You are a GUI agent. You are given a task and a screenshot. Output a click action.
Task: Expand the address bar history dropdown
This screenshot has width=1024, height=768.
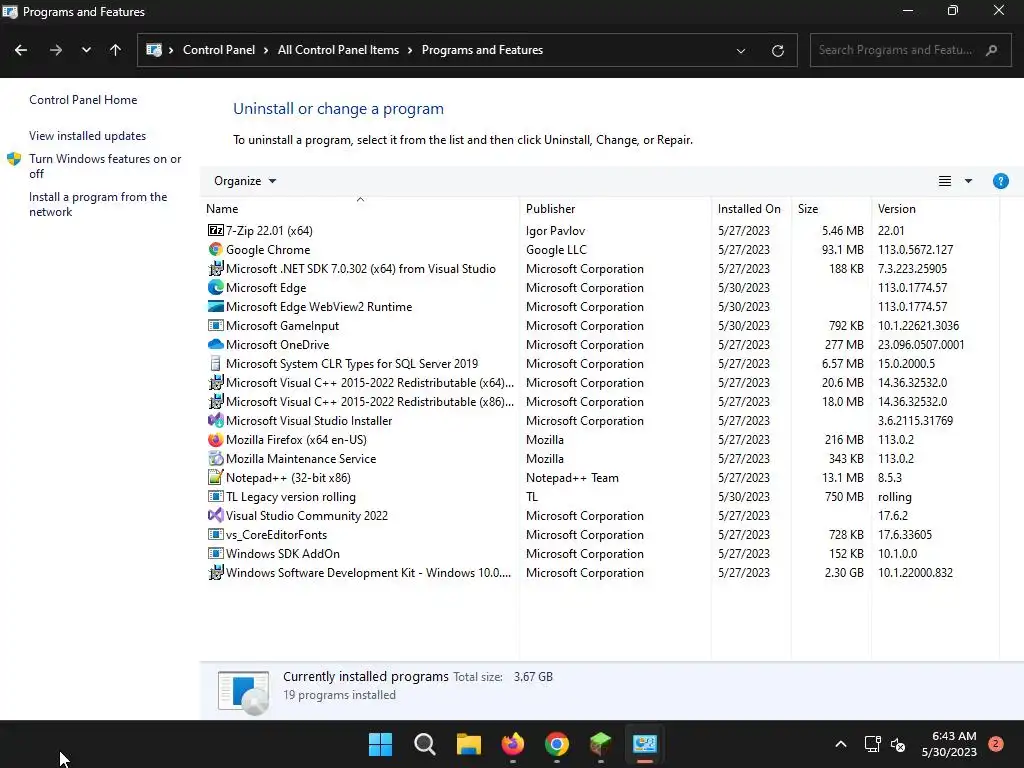click(x=741, y=51)
